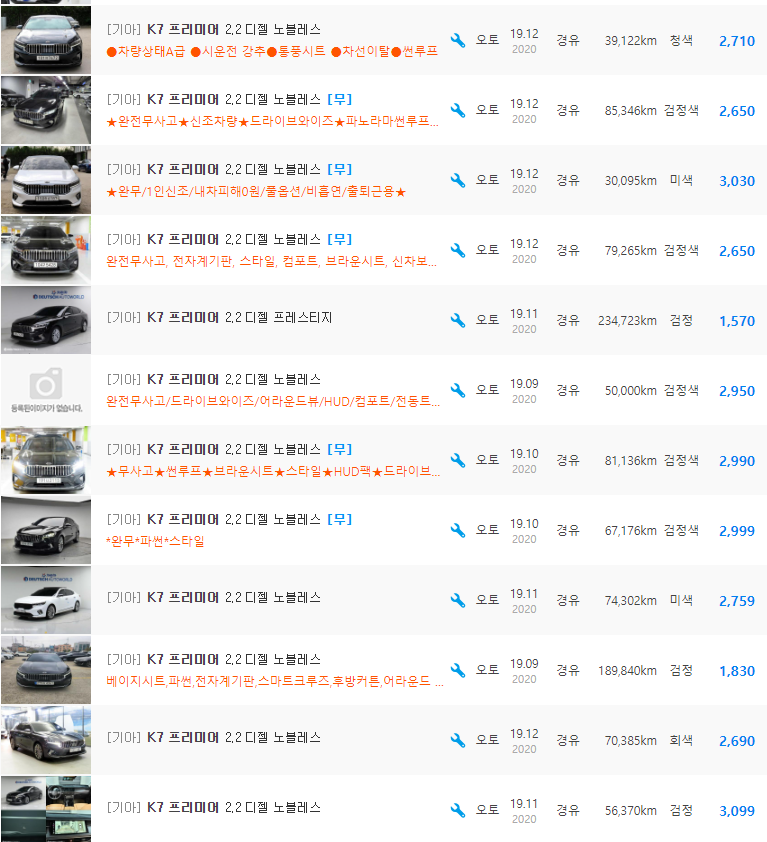Open gray car thumbnail priced 2,690
Viewport: 767px width, 842px height.
[46, 741]
